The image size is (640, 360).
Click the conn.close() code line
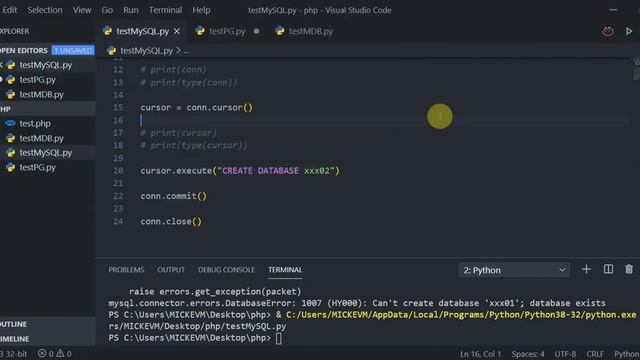171,221
